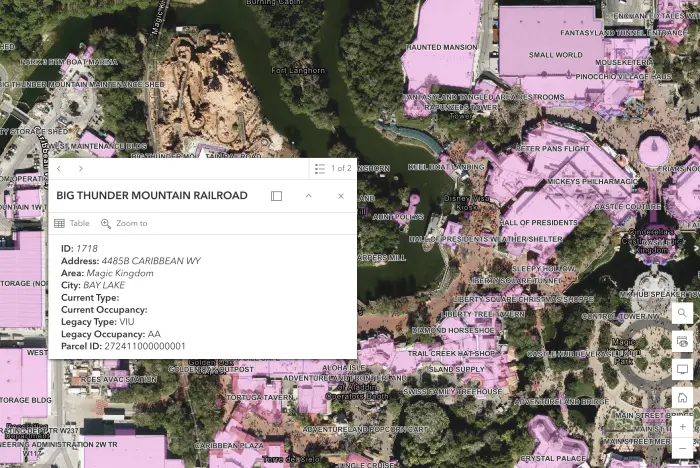Click 'Zoom to' in the popup
The height and width of the screenshot is (468, 700).
(124, 223)
